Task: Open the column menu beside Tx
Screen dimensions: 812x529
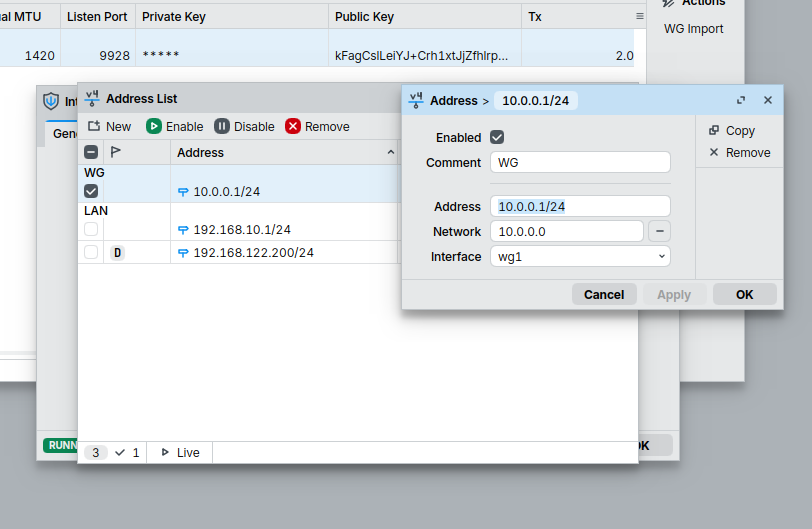Action: click(x=639, y=17)
